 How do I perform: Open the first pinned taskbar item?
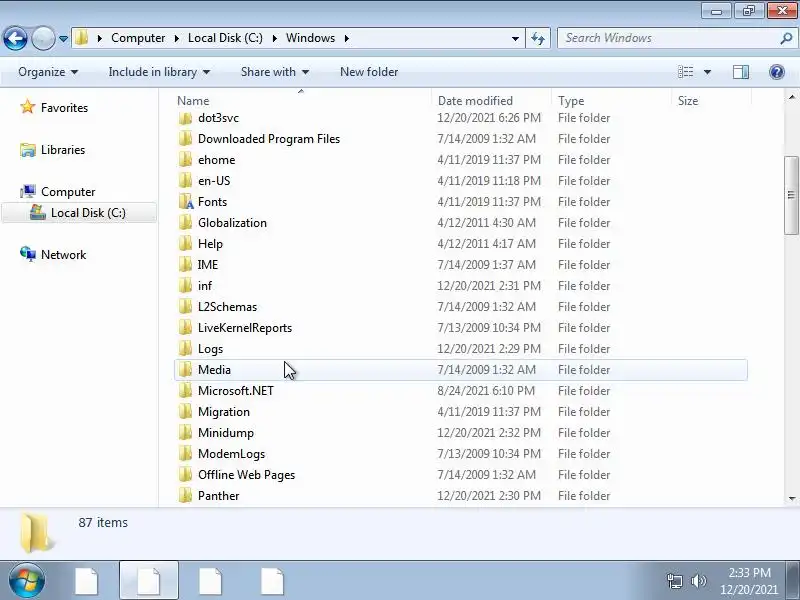click(x=86, y=581)
